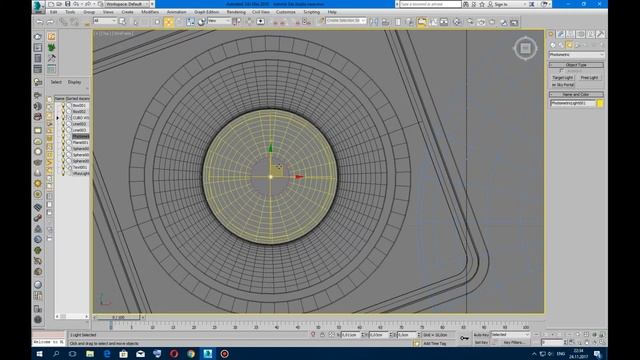Image resolution: width=640 pixels, height=360 pixels.
Task: Click the Free Light button
Action: (589, 78)
